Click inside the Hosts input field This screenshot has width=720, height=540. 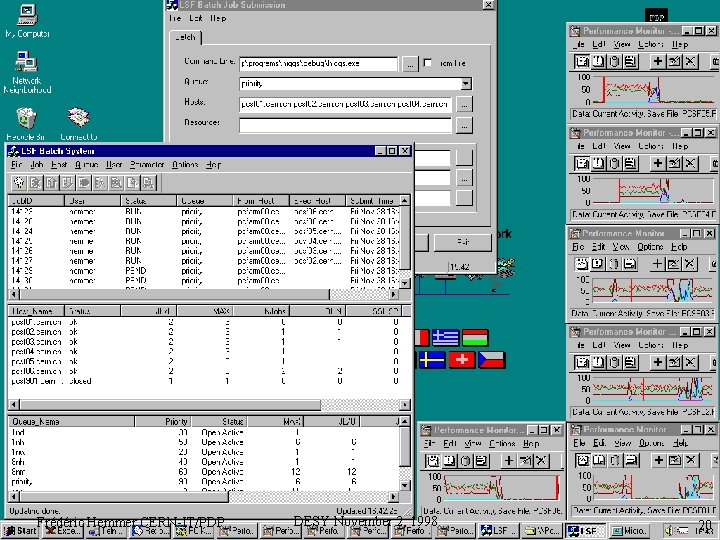(345, 104)
